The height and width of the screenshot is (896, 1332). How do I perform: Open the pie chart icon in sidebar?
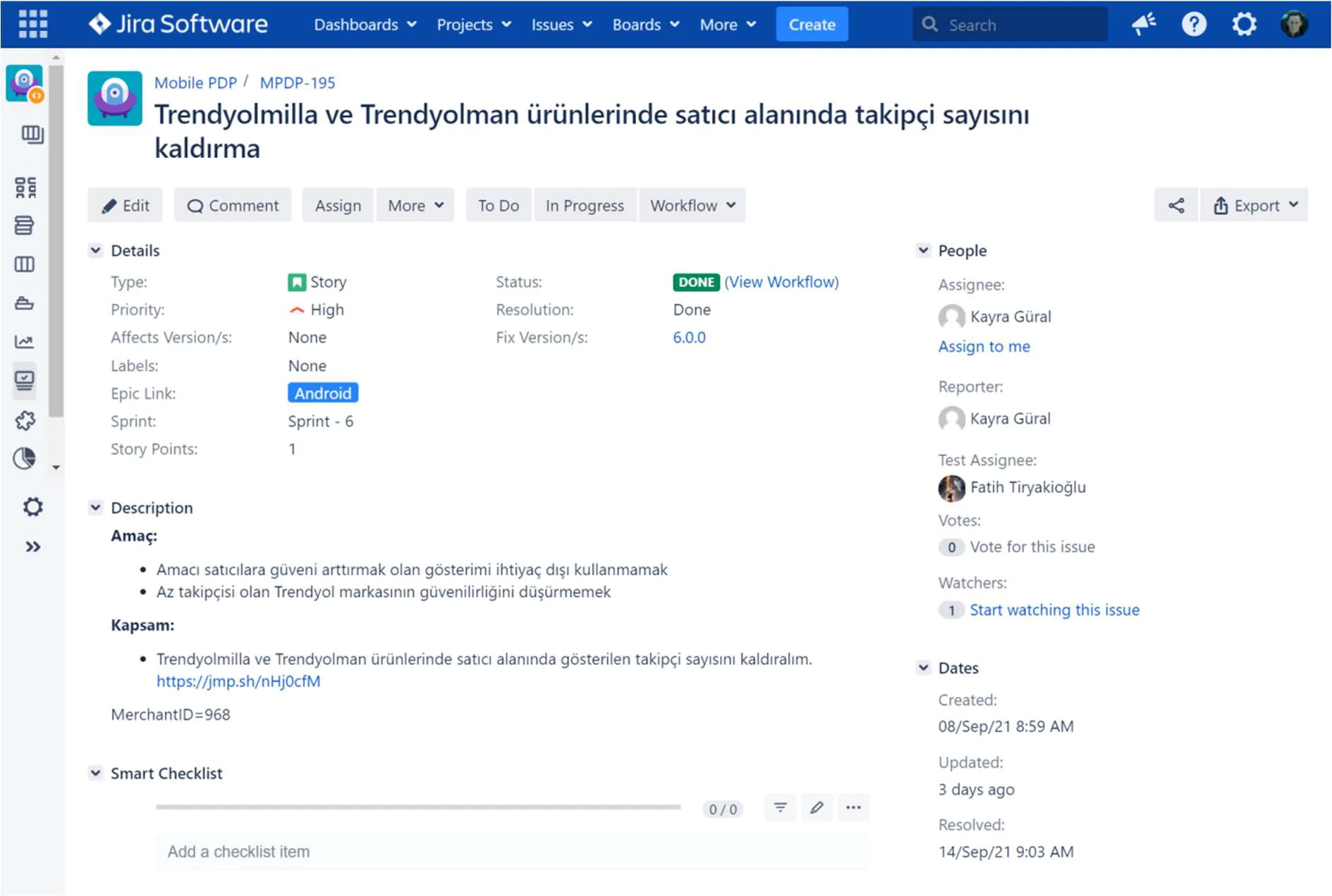click(x=24, y=459)
